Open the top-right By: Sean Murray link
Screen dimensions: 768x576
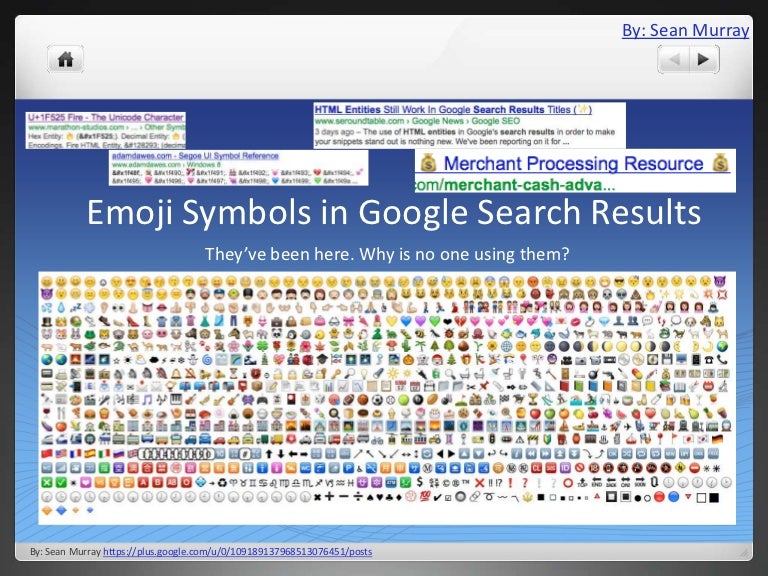(x=684, y=31)
